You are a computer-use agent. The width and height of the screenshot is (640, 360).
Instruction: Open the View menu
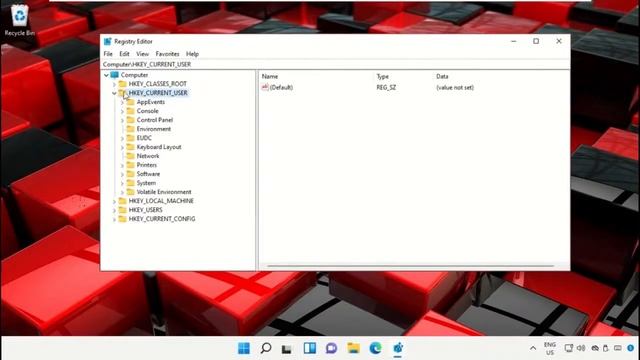pyautogui.click(x=142, y=54)
